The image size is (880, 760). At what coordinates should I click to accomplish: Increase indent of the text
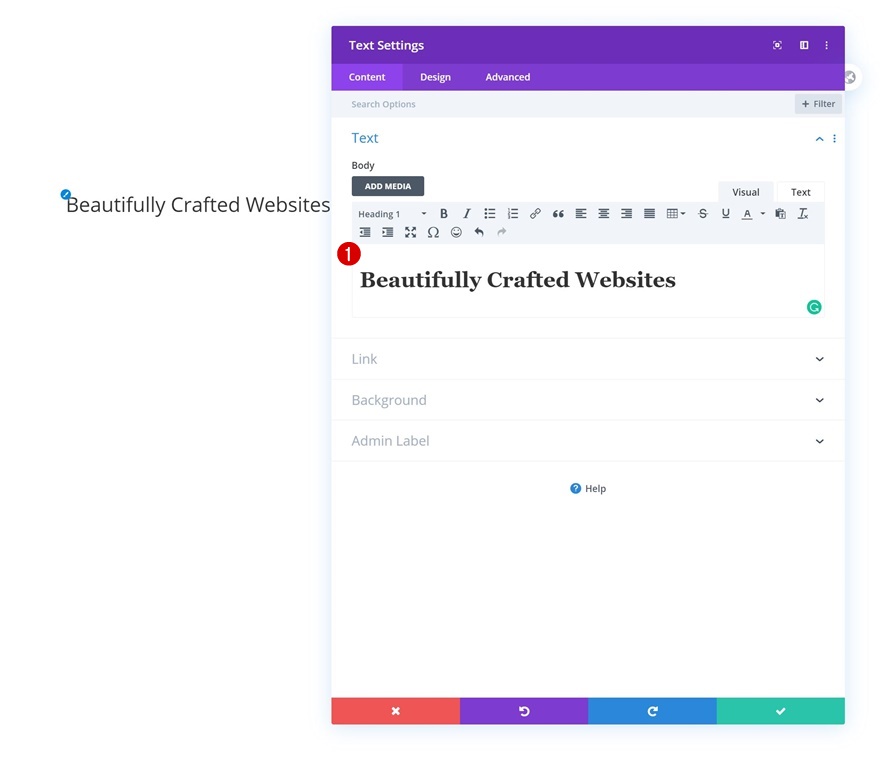pyautogui.click(x=387, y=232)
